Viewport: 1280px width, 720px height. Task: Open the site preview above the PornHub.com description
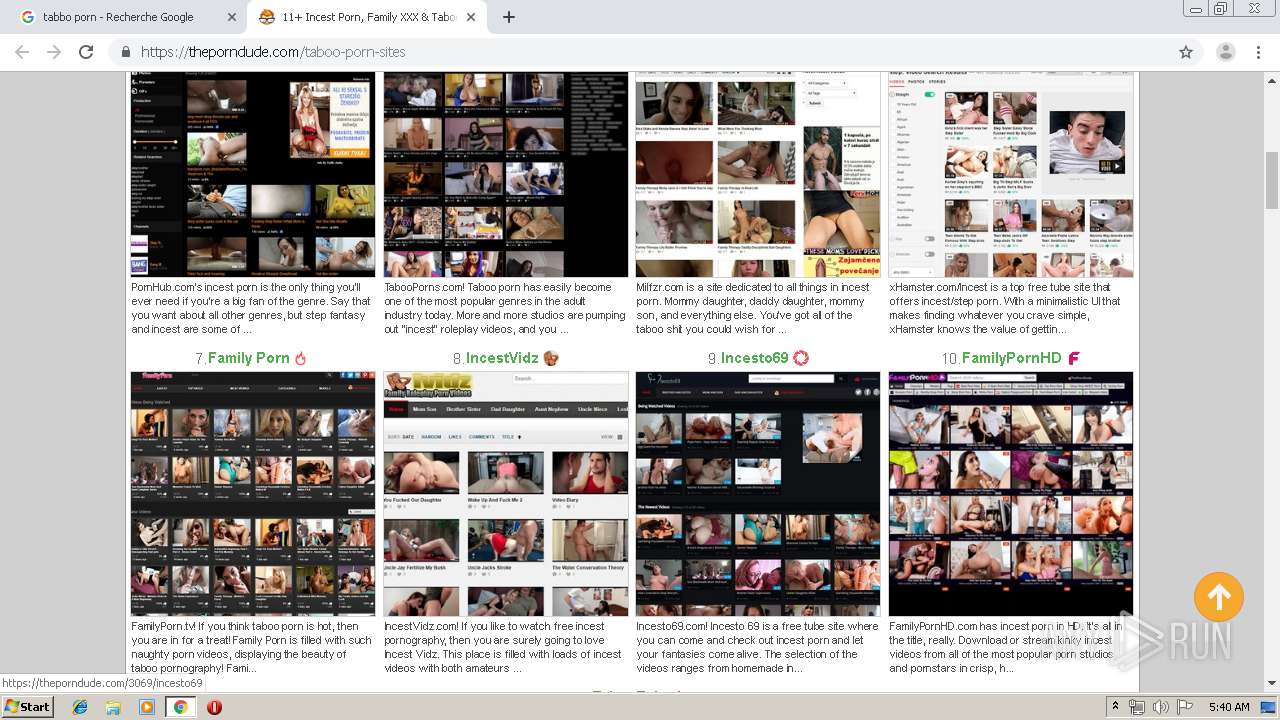tap(253, 174)
